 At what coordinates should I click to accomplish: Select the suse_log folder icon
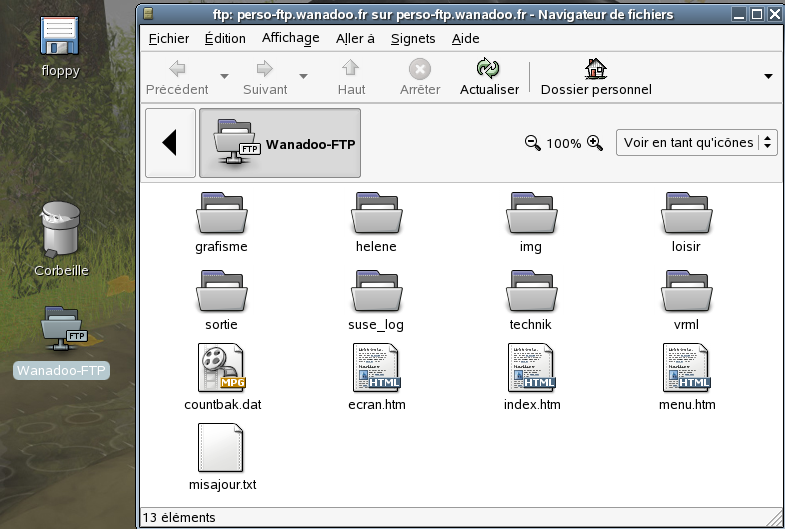pyautogui.click(x=376, y=291)
